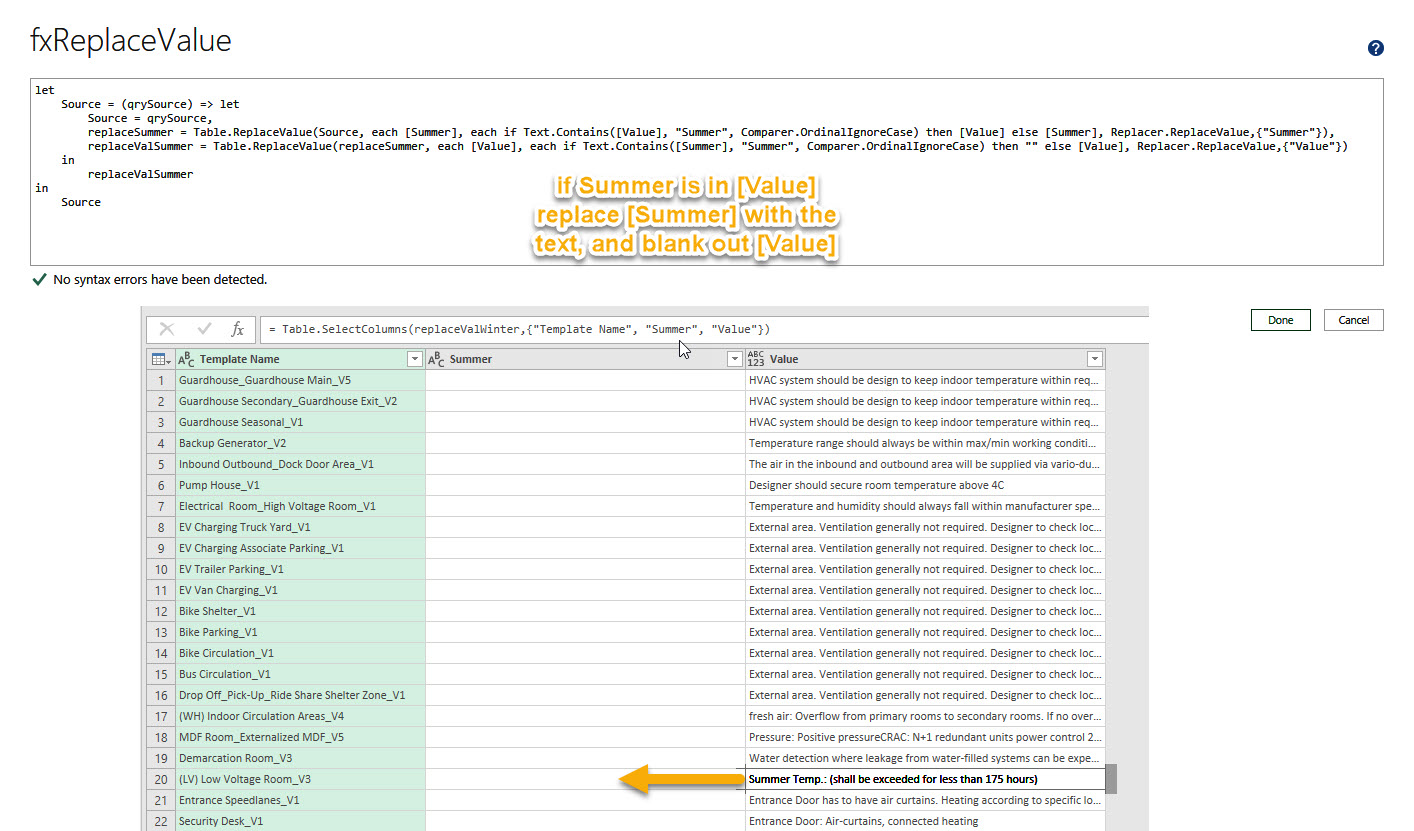Select the row 1 number header
Viewport: 1414px width, 831px height.
160,380
